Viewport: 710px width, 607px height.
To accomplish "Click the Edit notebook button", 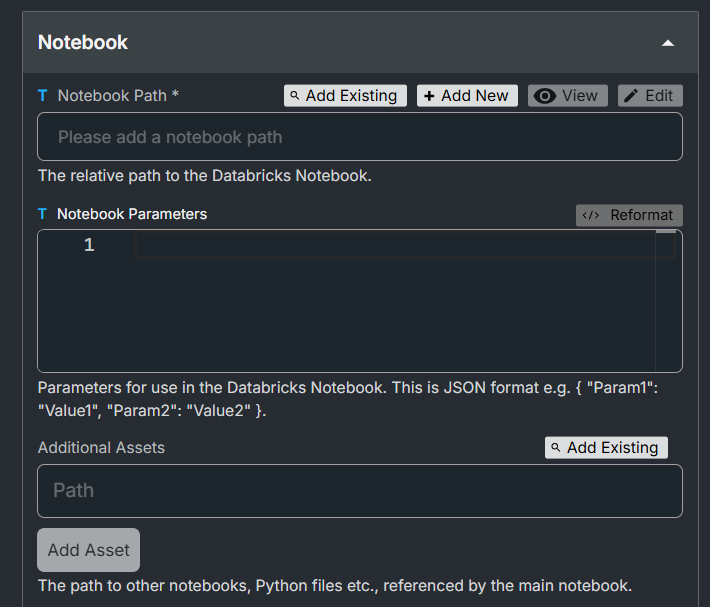I will (650, 96).
